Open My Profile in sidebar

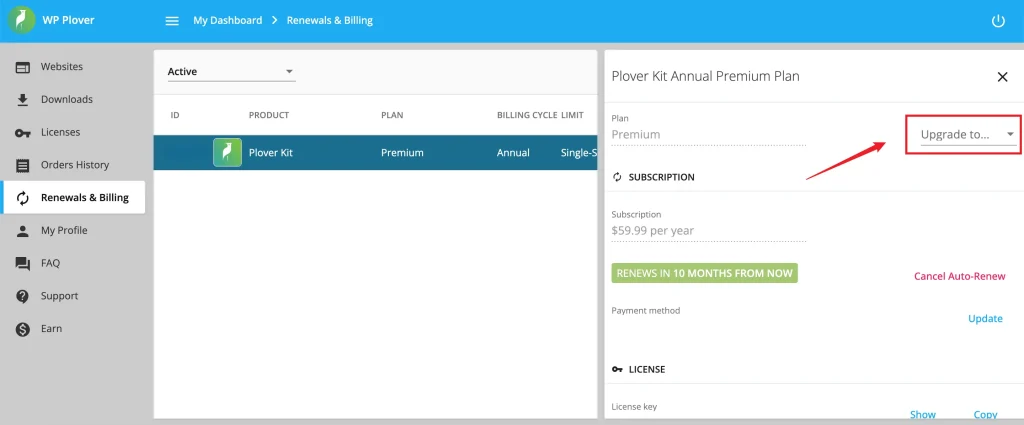pos(63,231)
